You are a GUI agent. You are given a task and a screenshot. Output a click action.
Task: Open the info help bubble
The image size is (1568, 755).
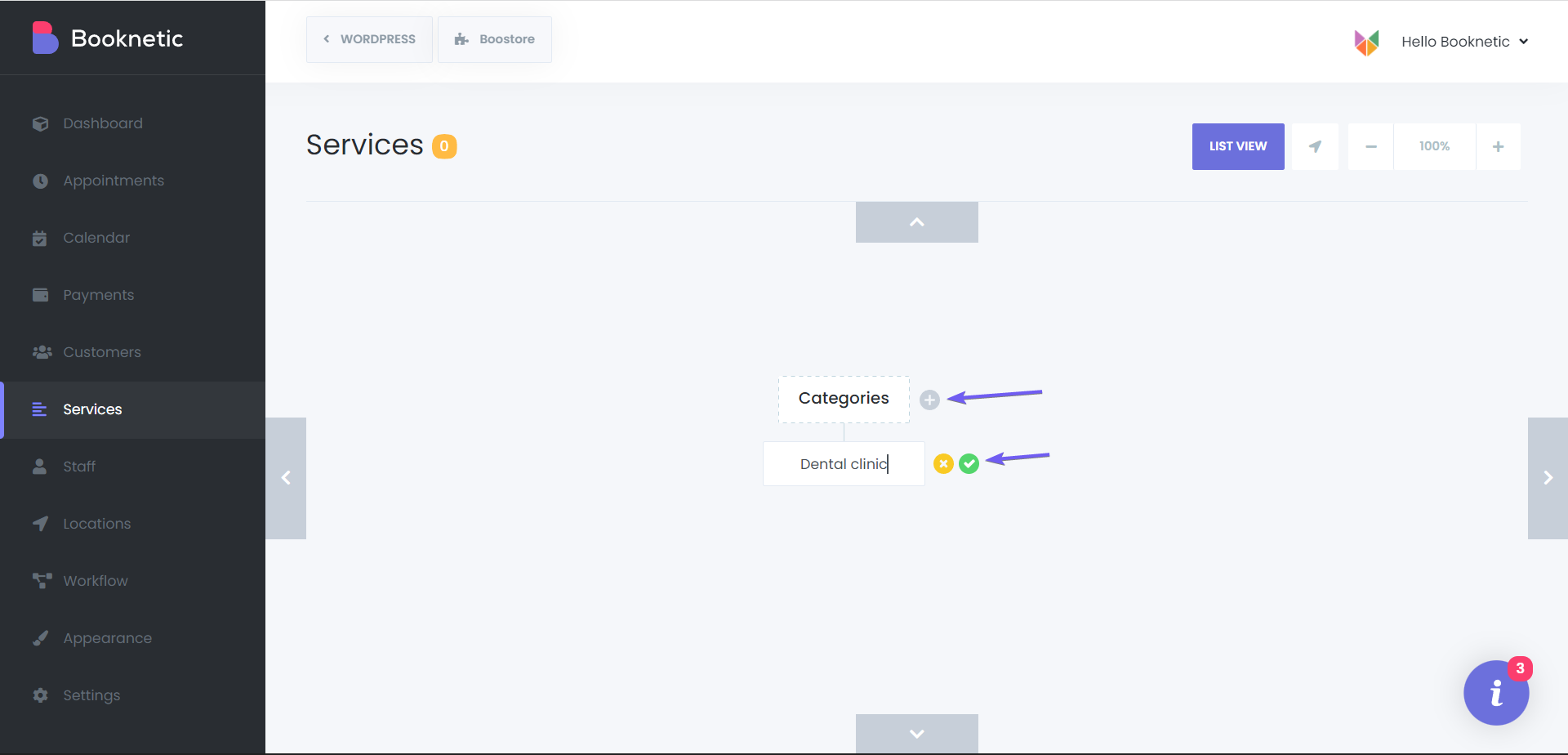[x=1496, y=693]
